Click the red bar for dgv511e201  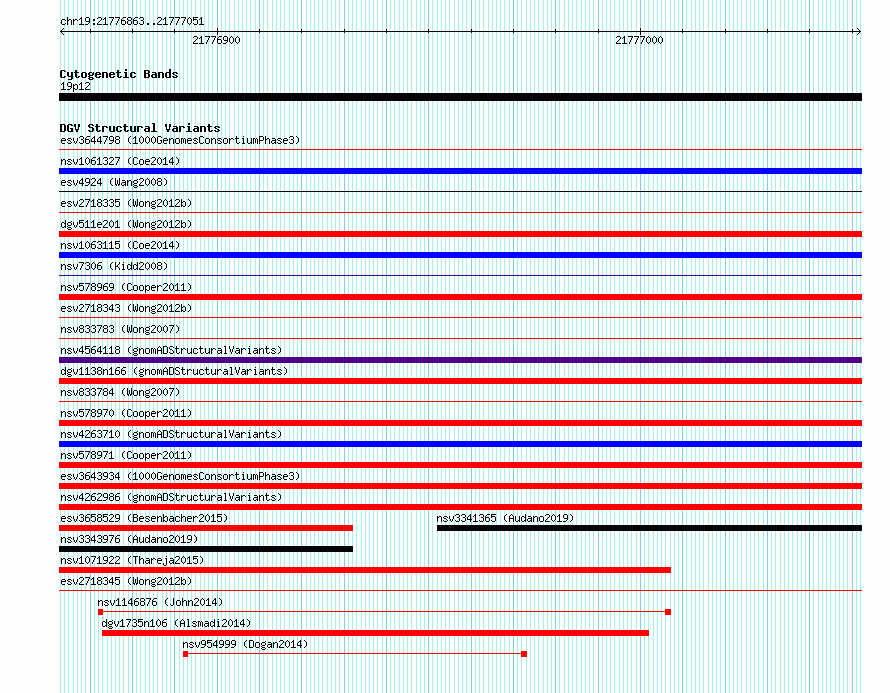point(460,234)
